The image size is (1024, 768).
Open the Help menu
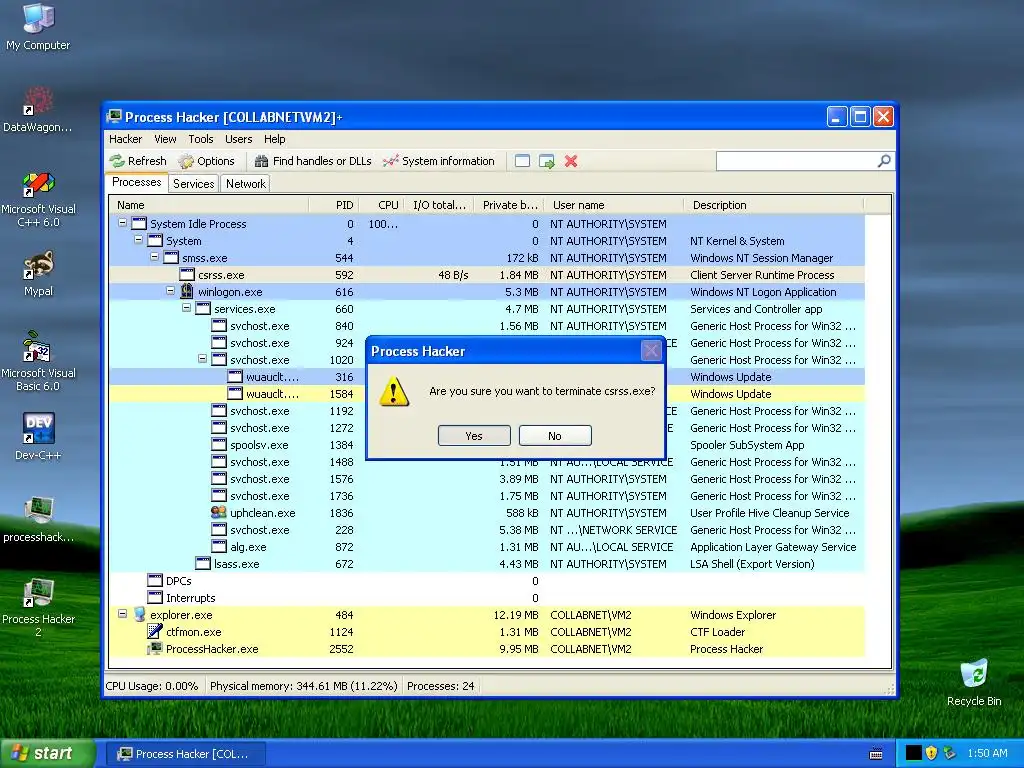pos(274,139)
